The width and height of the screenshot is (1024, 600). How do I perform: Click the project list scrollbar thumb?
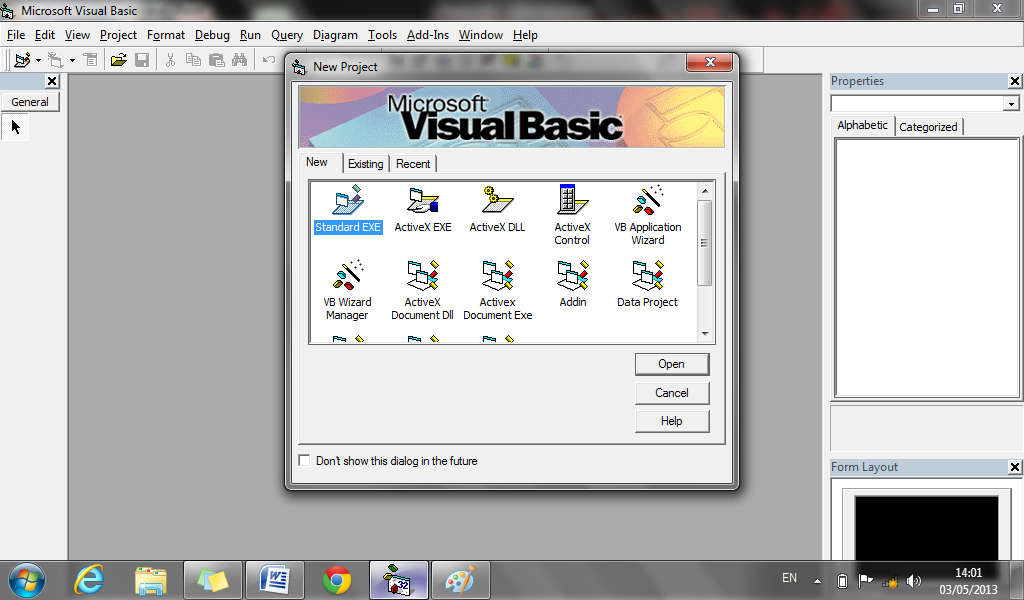(705, 242)
